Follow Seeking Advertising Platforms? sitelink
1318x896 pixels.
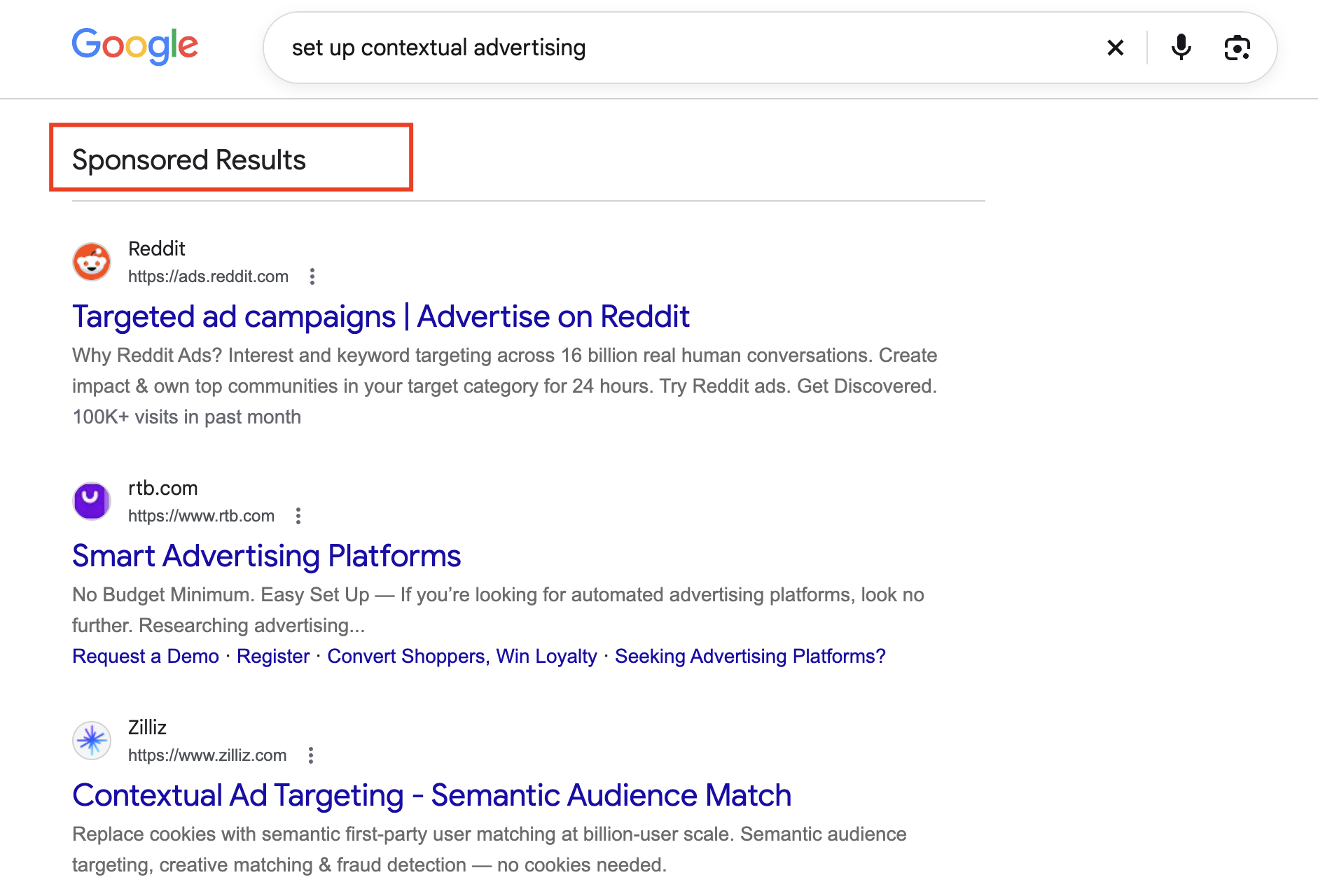click(750, 656)
